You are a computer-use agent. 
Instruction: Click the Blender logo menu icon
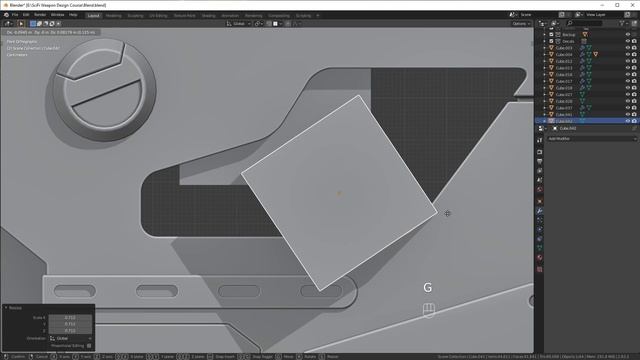pyautogui.click(x=6, y=15)
